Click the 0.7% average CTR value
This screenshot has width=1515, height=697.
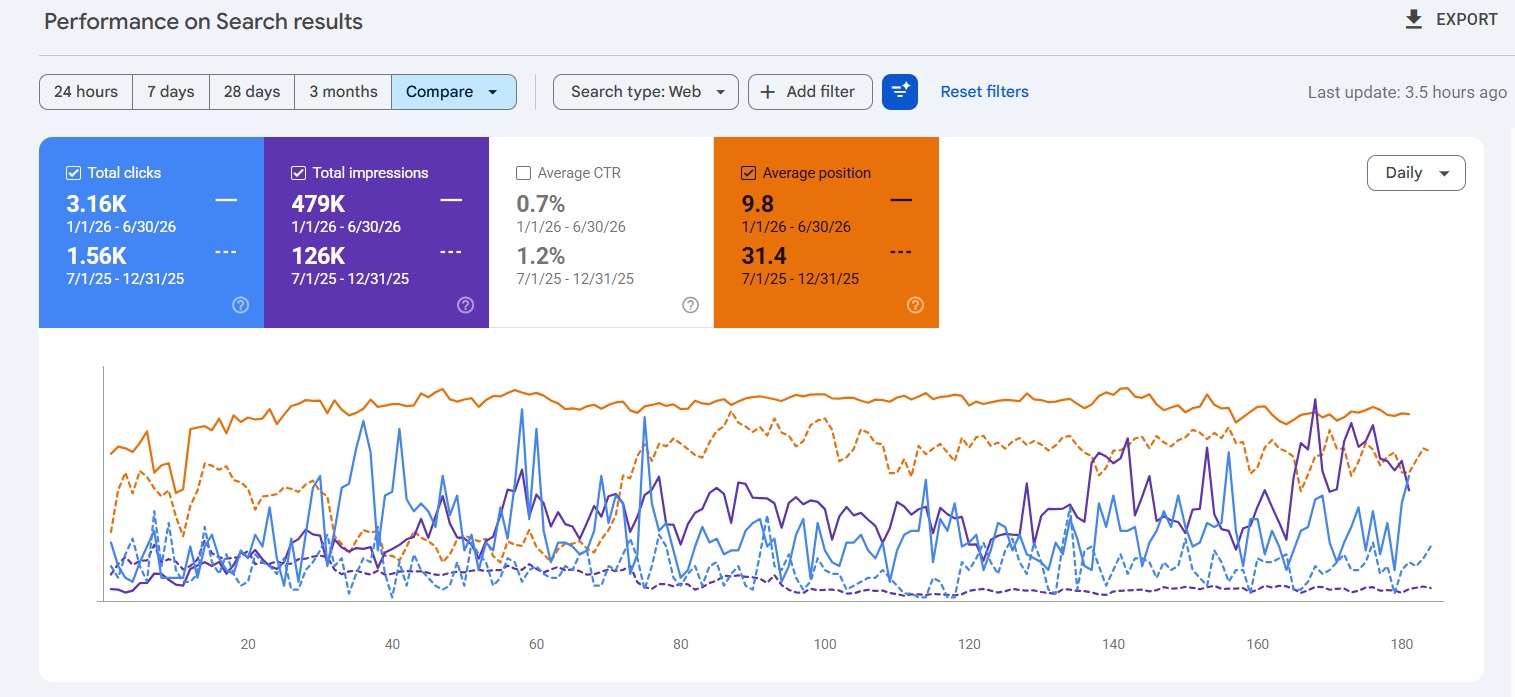coord(541,204)
